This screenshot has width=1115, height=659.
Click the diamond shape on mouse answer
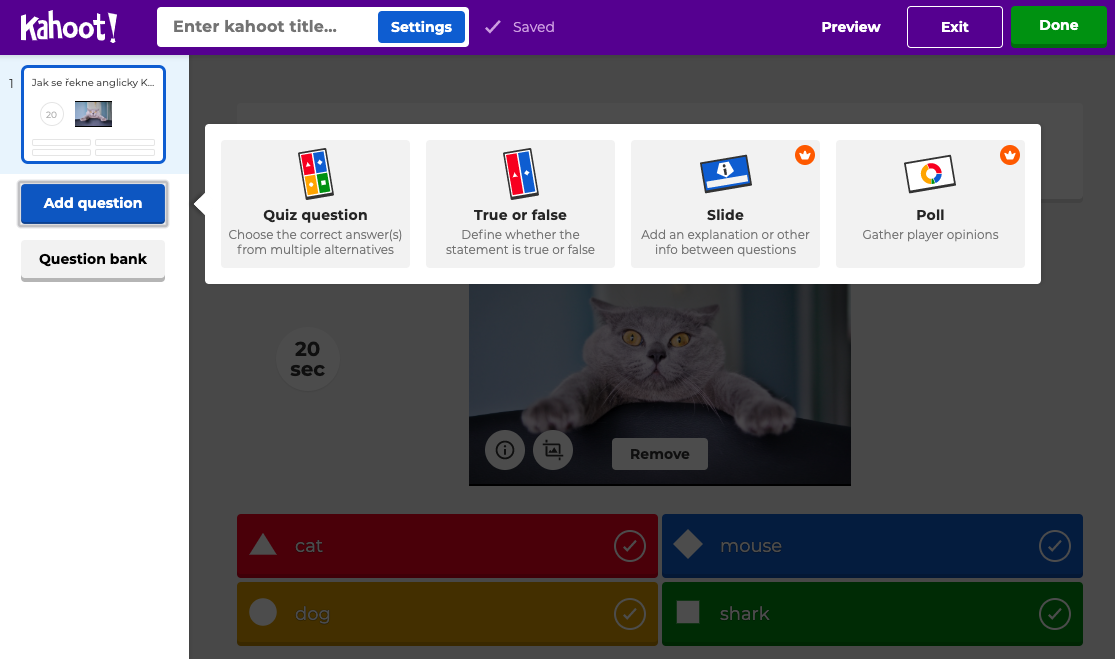pos(688,545)
